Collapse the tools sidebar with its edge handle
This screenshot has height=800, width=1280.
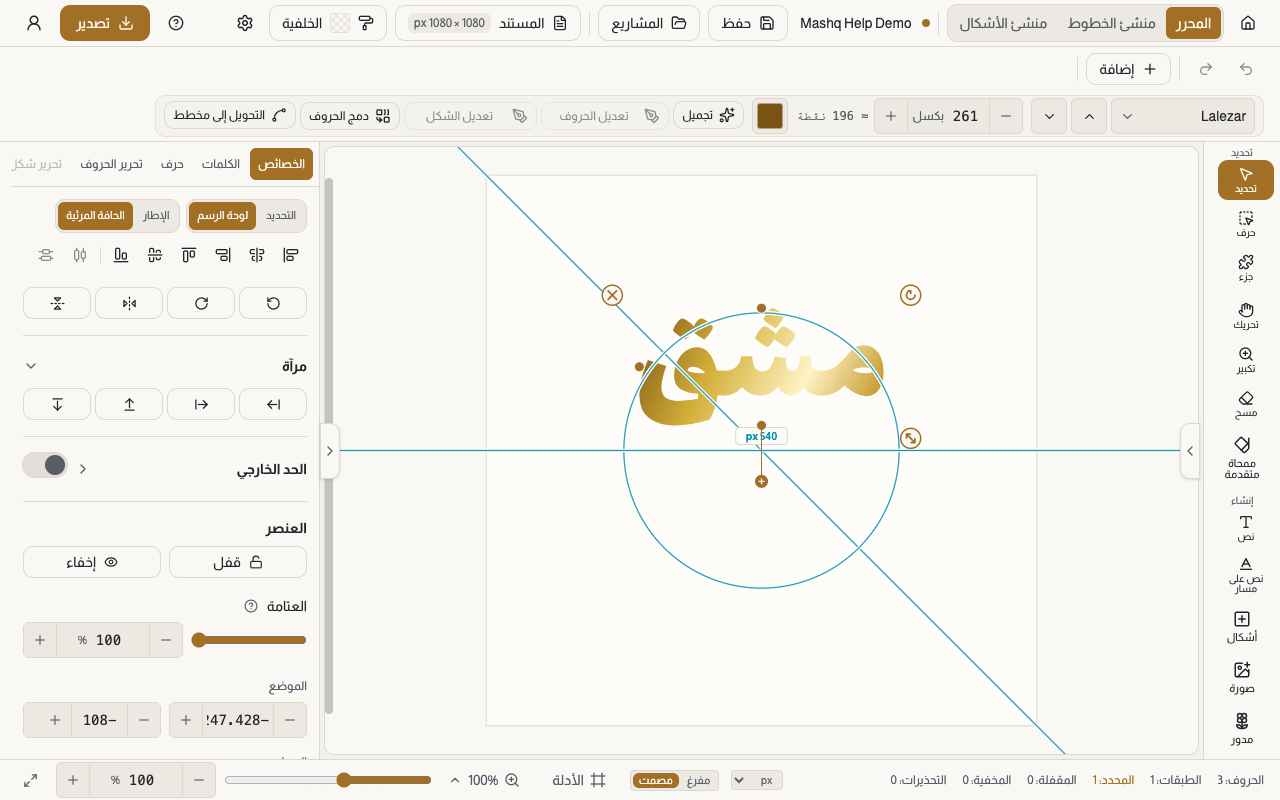pos(1190,451)
